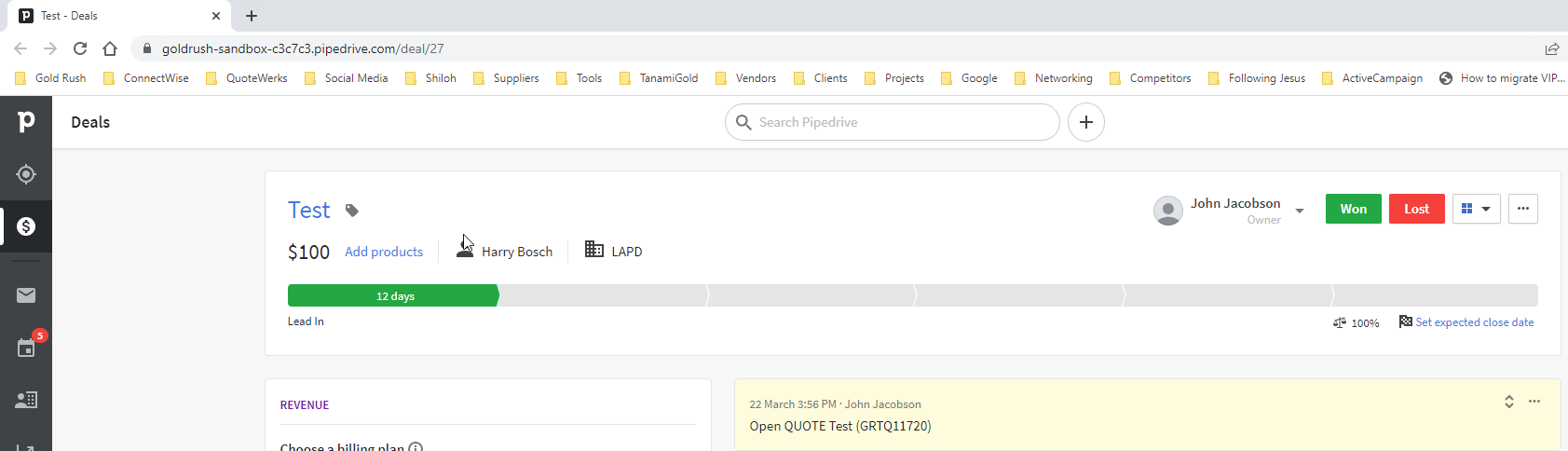Click the label tag icon beside Test
The width and height of the screenshot is (1568, 451).
(352, 211)
